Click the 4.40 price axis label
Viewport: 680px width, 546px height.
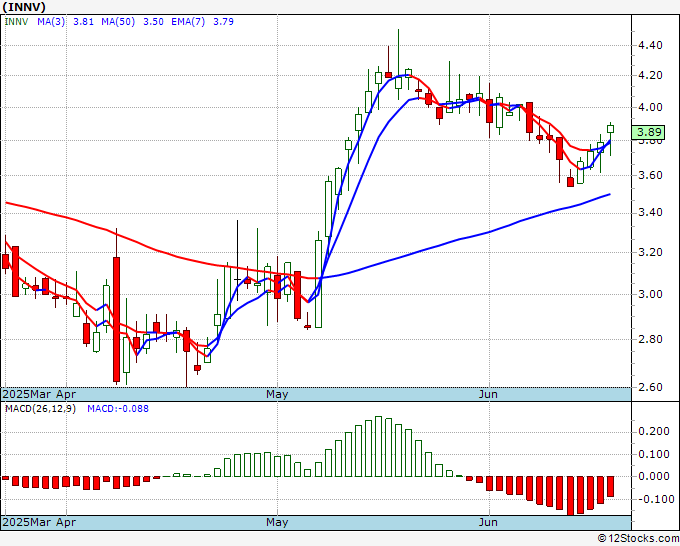(x=650, y=45)
